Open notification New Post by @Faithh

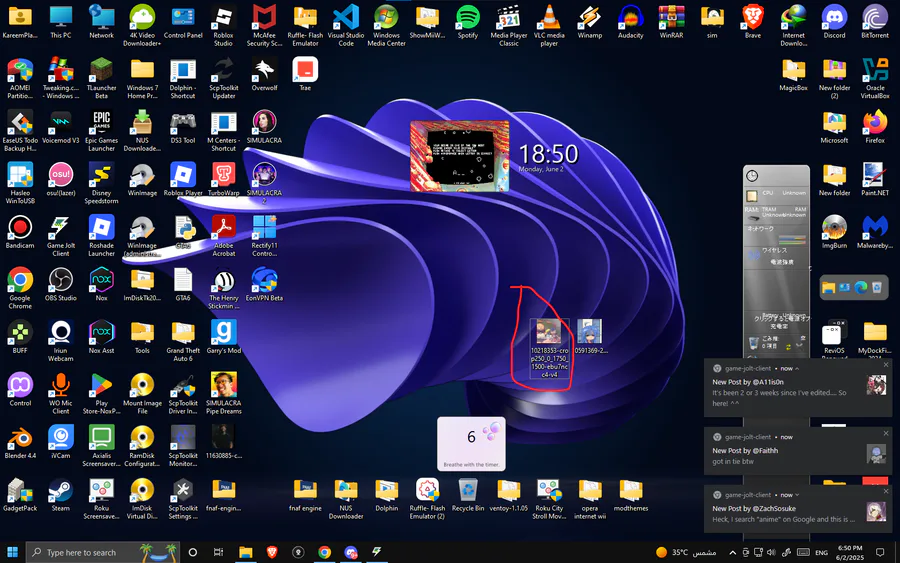[x=798, y=451]
